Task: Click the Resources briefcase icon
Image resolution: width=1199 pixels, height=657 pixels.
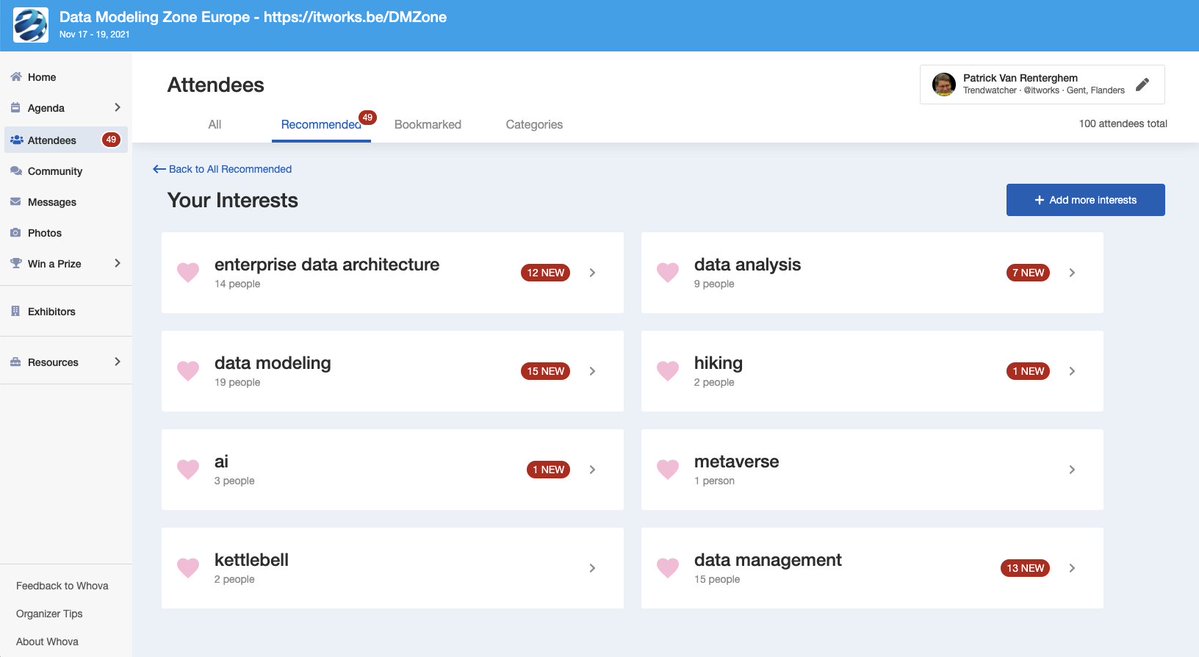Action: (15, 362)
